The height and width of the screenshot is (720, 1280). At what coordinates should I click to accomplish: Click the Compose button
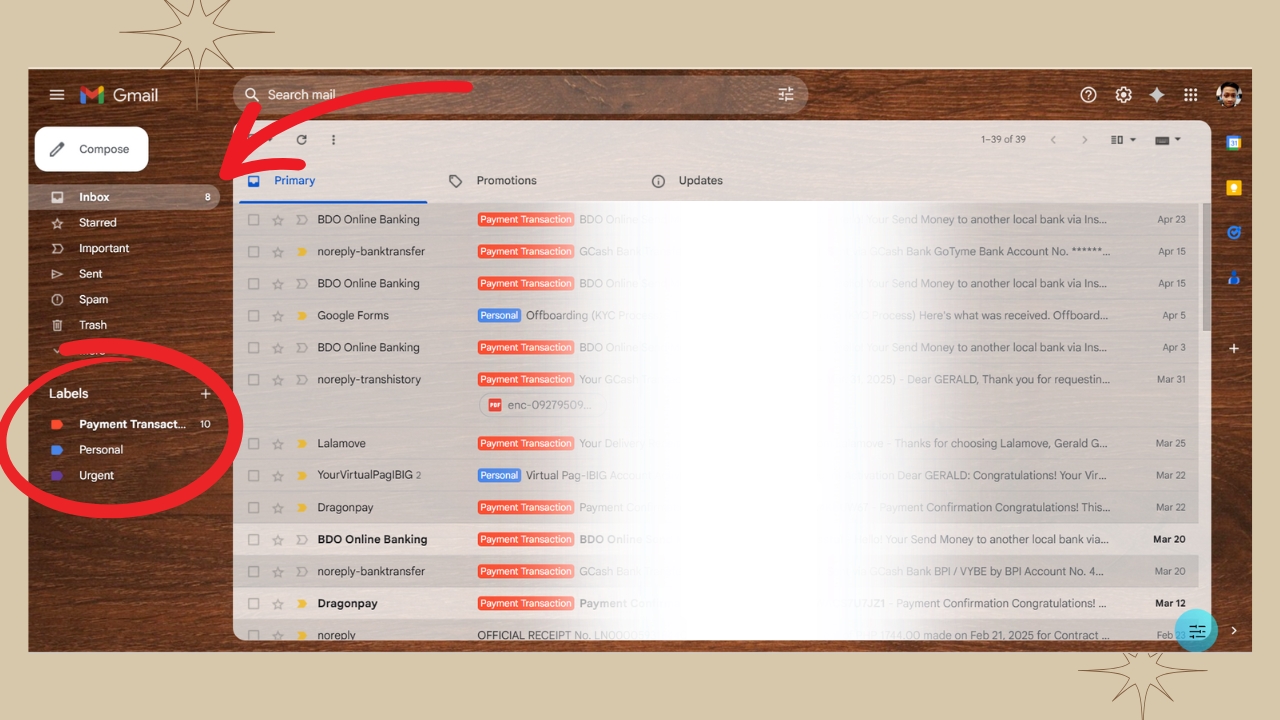92,149
